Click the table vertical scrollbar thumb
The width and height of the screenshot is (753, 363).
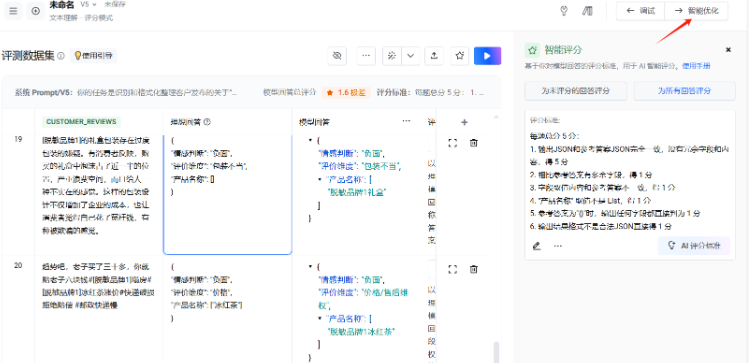(x=497, y=352)
